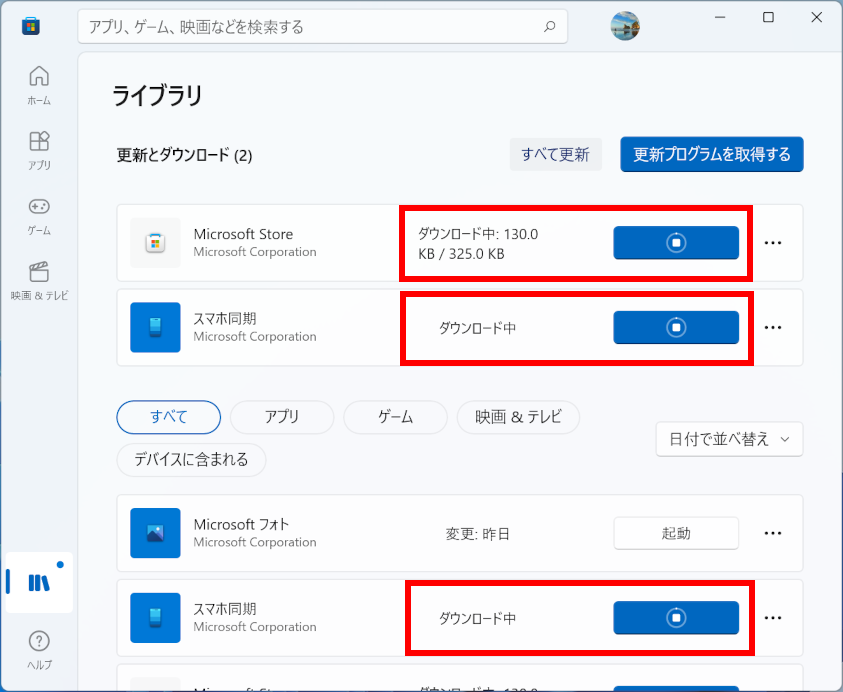The height and width of the screenshot is (692, 843).
Task: Select the library icon in sidebar
Action: [39, 582]
